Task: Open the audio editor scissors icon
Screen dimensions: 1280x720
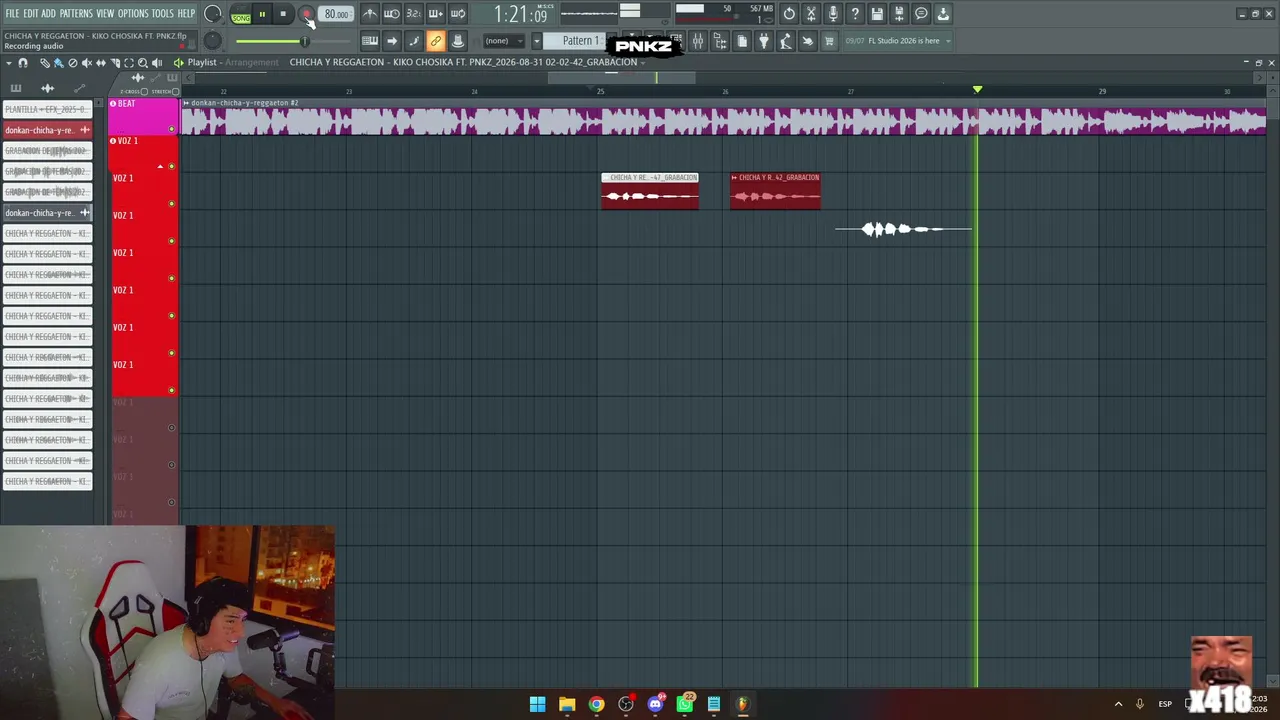Action: (x=811, y=14)
